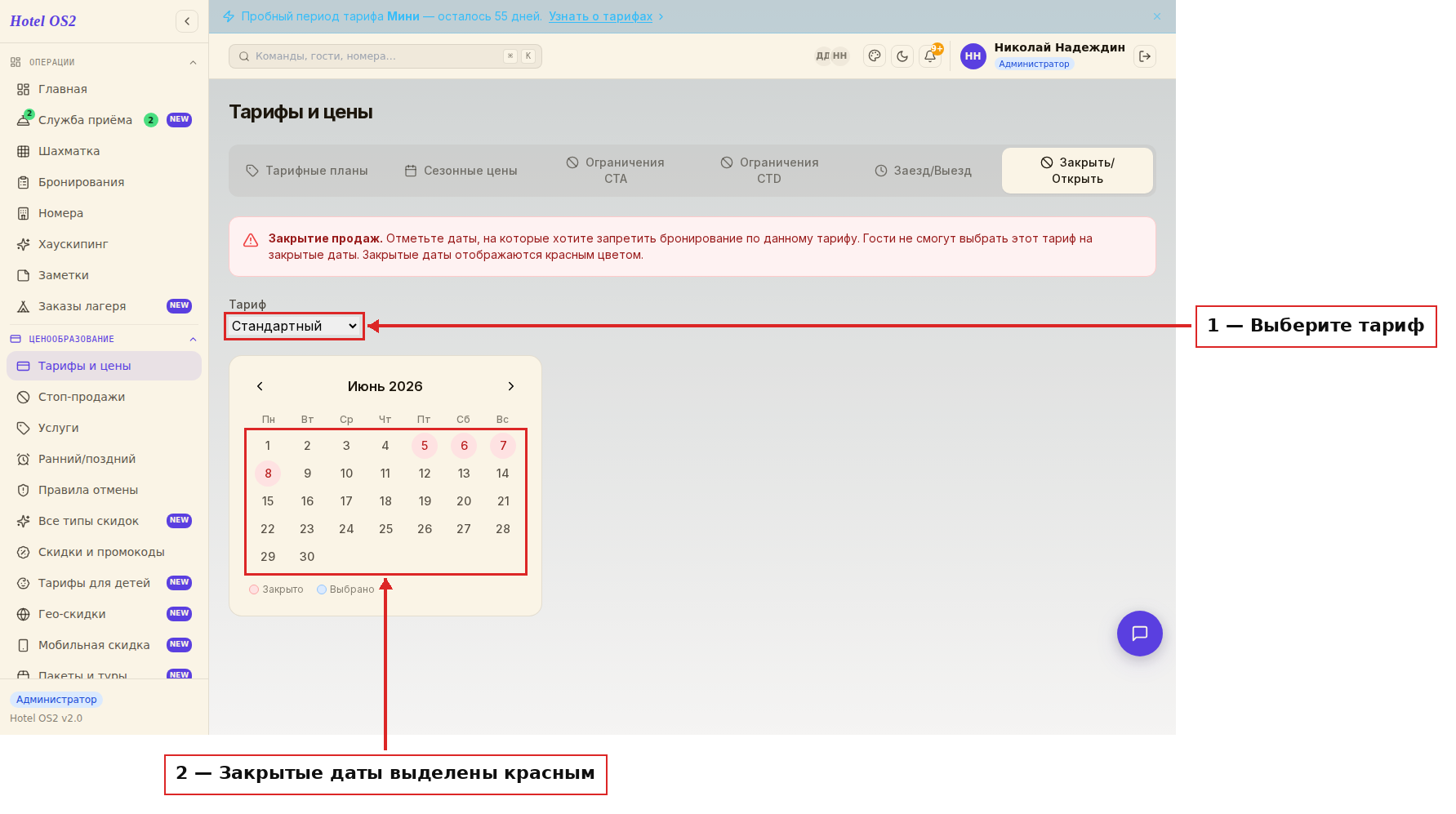Go to next month in calendar

point(511,386)
